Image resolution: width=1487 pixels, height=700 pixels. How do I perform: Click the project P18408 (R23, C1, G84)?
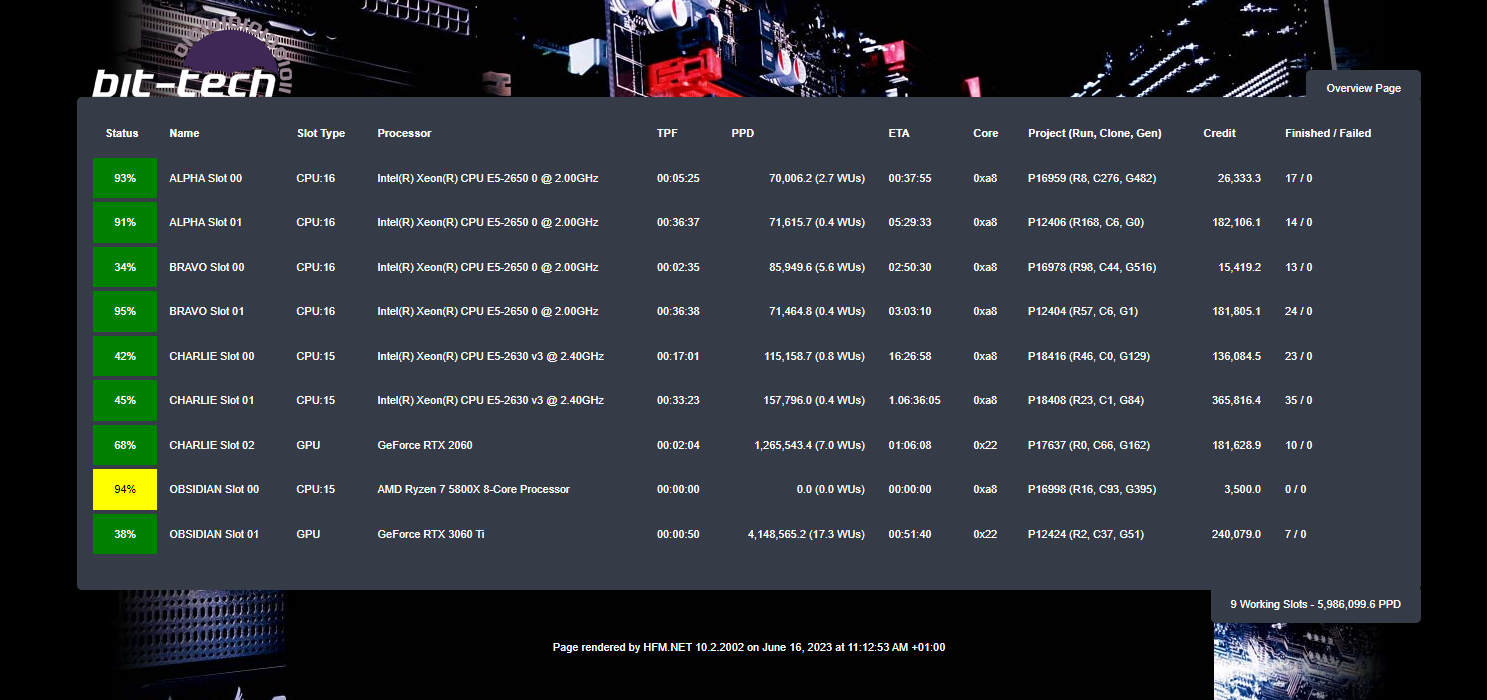1086,400
